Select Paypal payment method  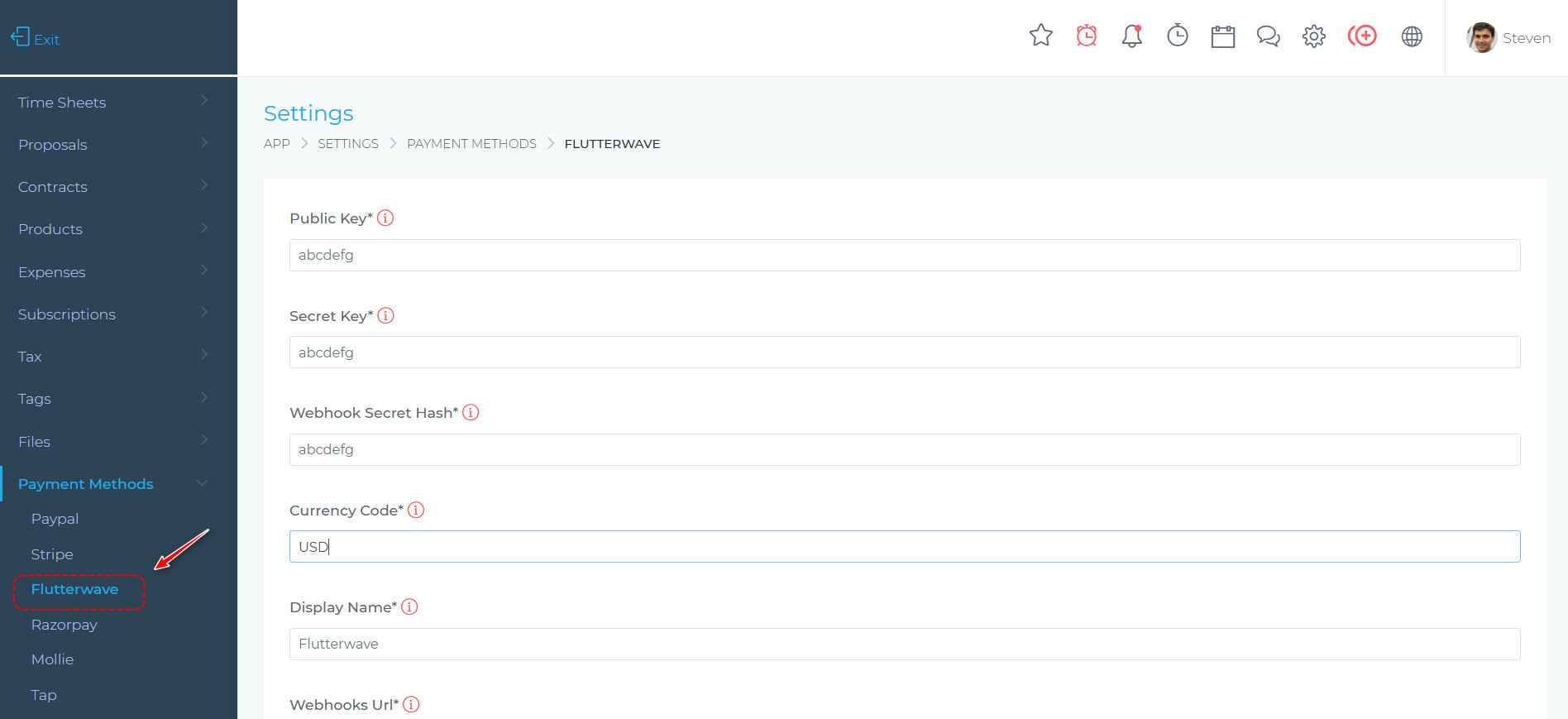55,519
